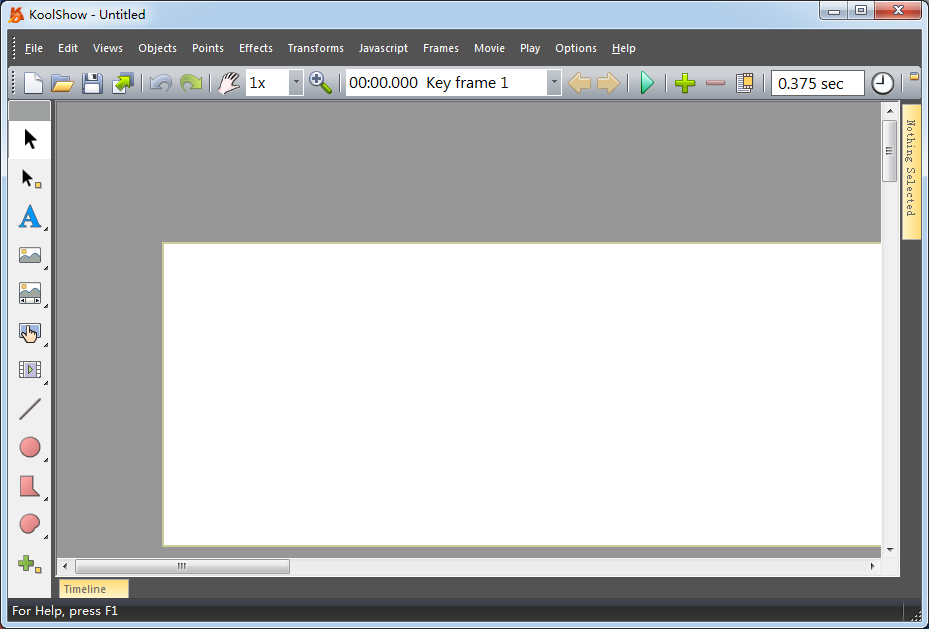The height and width of the screenshot is (629, 929).
Task: Click the scroll left arrow
Action: tap(65, 566)
